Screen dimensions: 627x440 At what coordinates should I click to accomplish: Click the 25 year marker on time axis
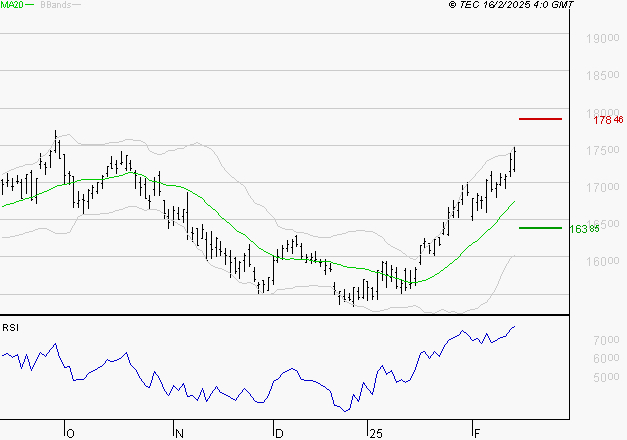point(376,434)
